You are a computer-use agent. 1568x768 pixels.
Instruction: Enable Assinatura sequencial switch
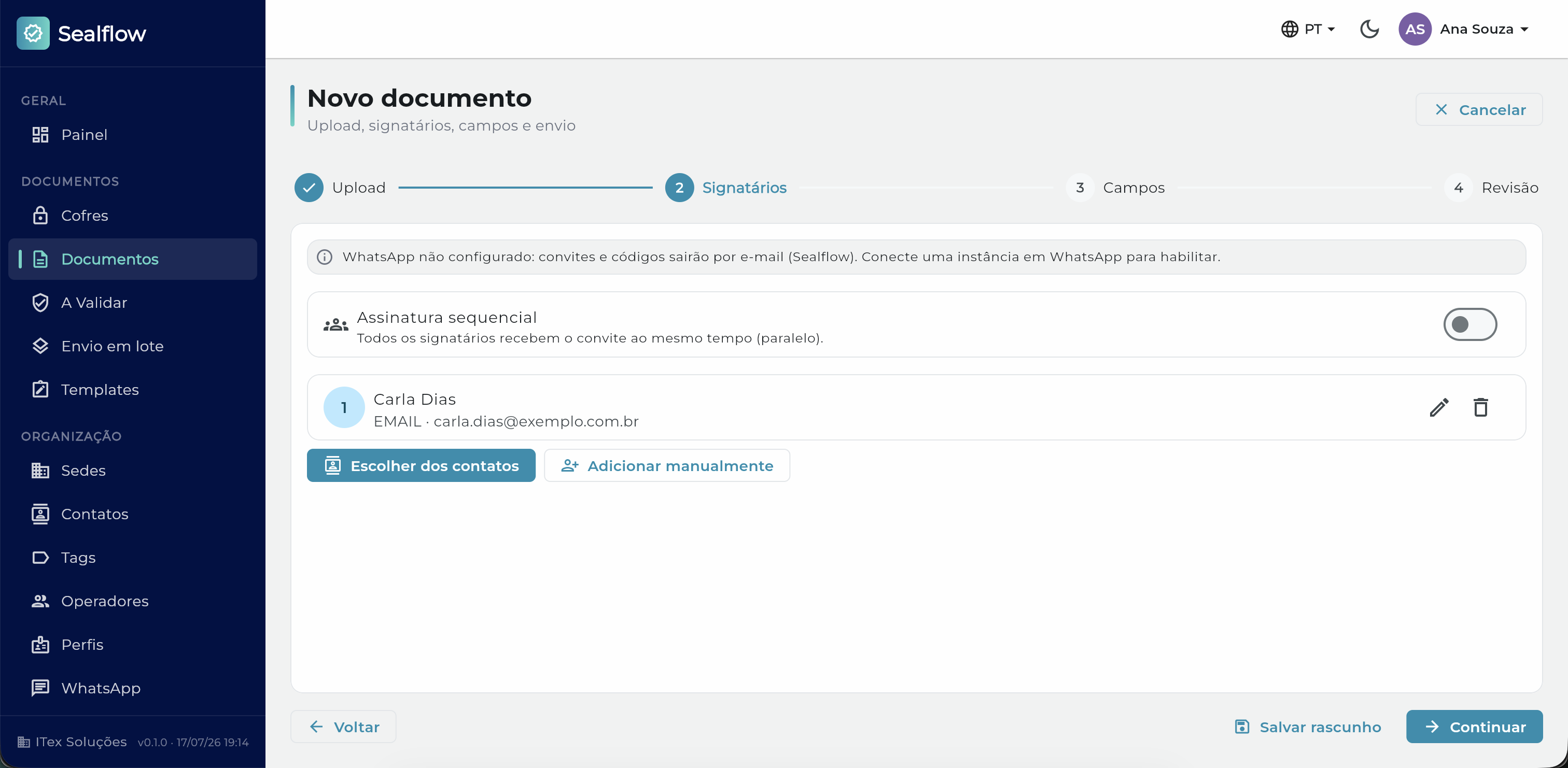pos(1470,324)
